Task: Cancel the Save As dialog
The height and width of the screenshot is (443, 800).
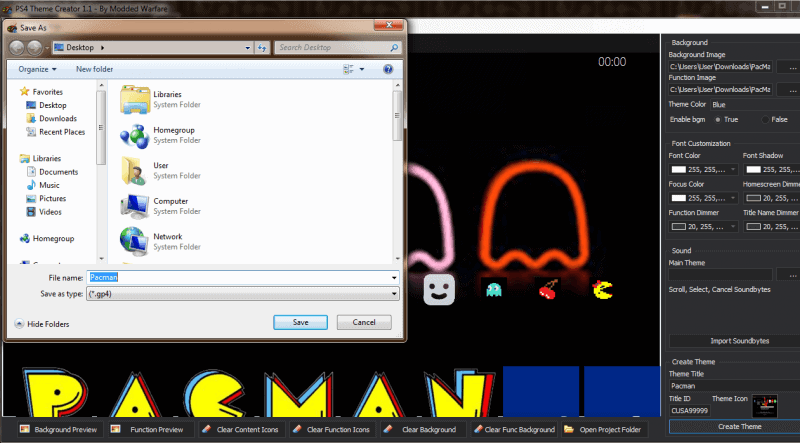Action: 364,322
